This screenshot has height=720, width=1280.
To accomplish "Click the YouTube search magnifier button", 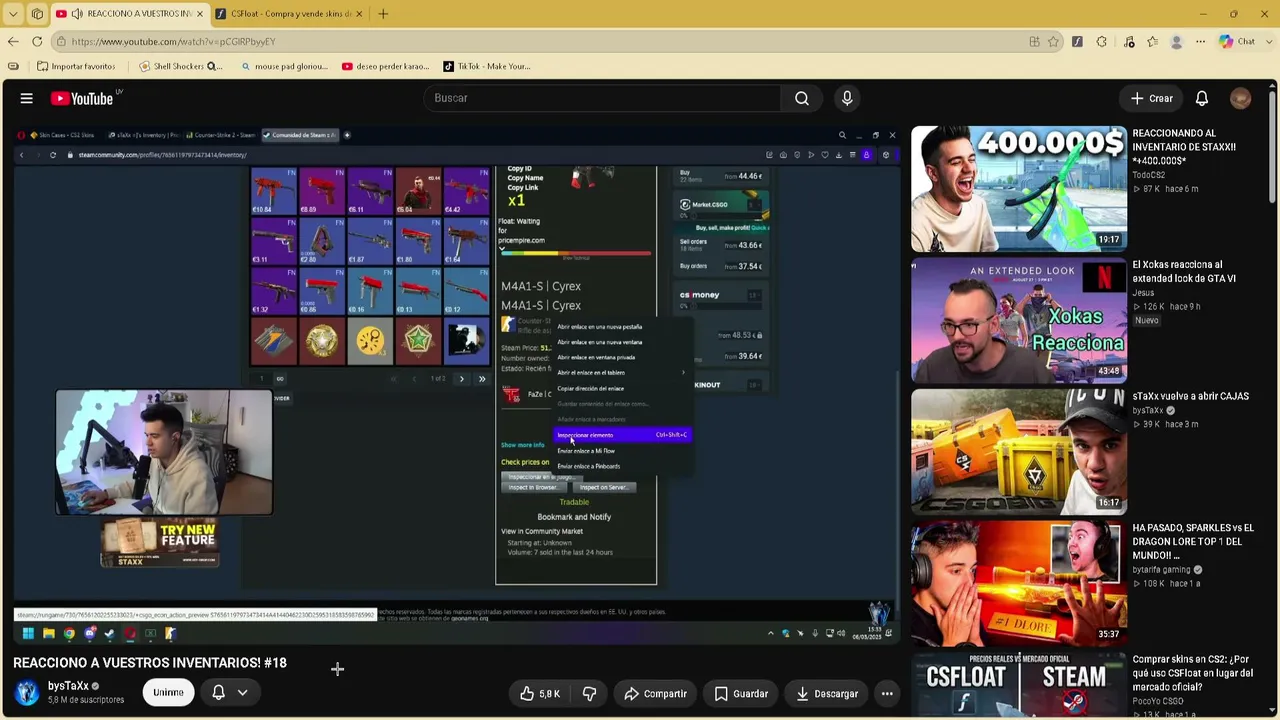I will pyautogui.click(x=802, y=98).
